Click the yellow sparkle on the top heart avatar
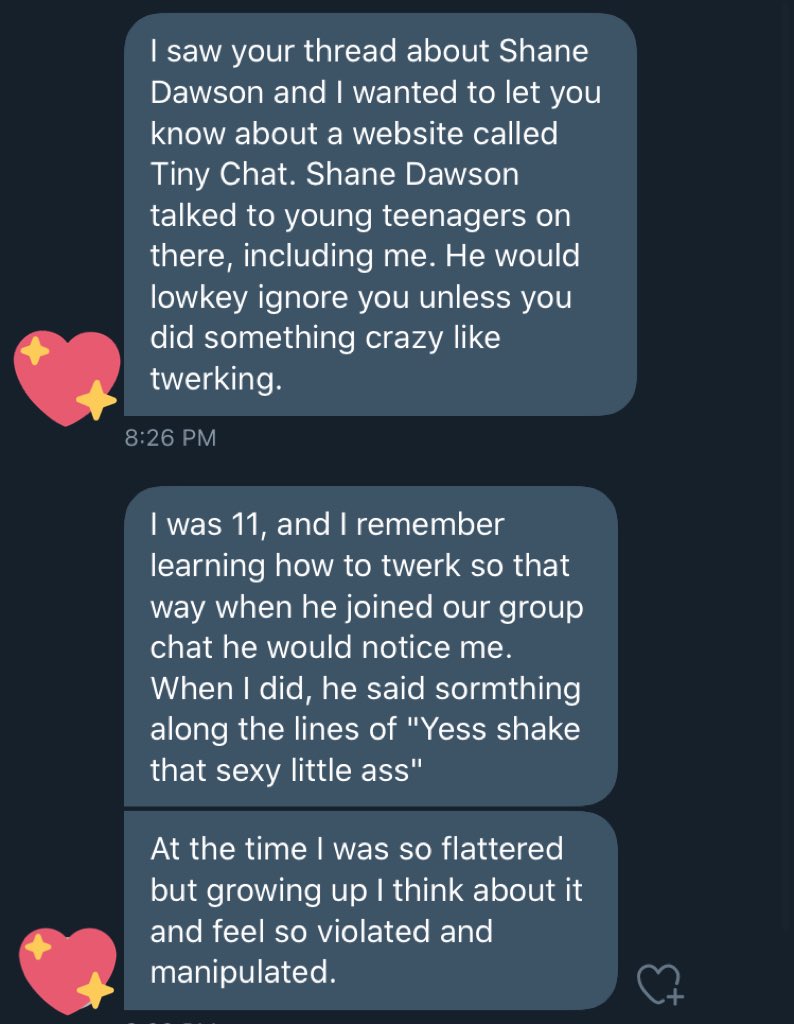Screen dimensions: 794x1024 96,400
